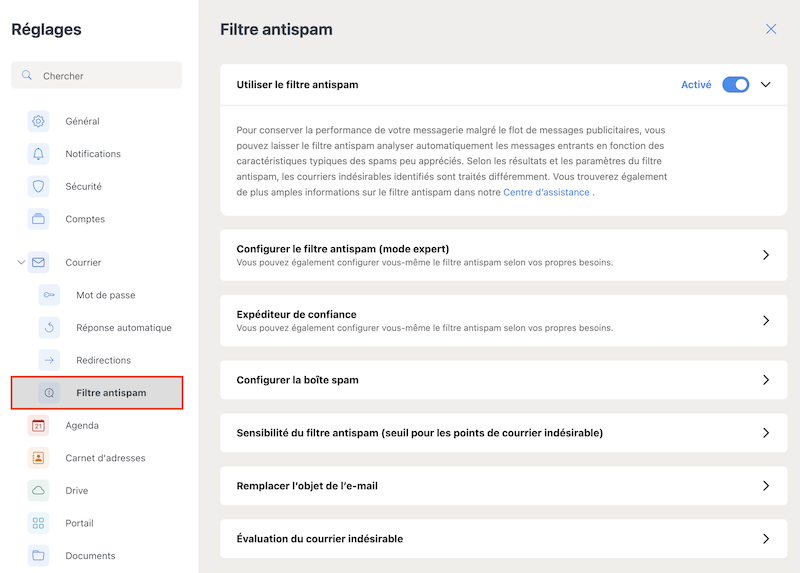Click the Notifications bell icon
The image size is (800, 573).
(x=38, y=154)
